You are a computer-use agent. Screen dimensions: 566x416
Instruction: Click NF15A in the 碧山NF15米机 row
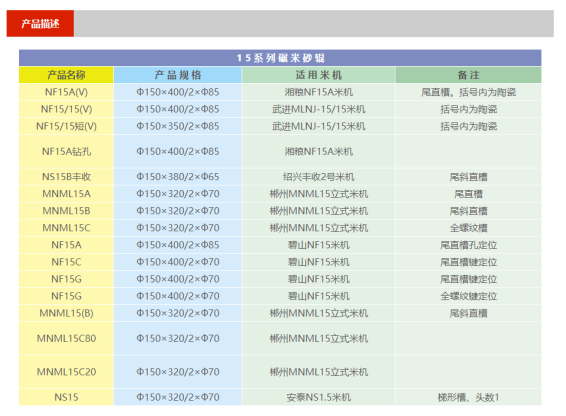66,244
